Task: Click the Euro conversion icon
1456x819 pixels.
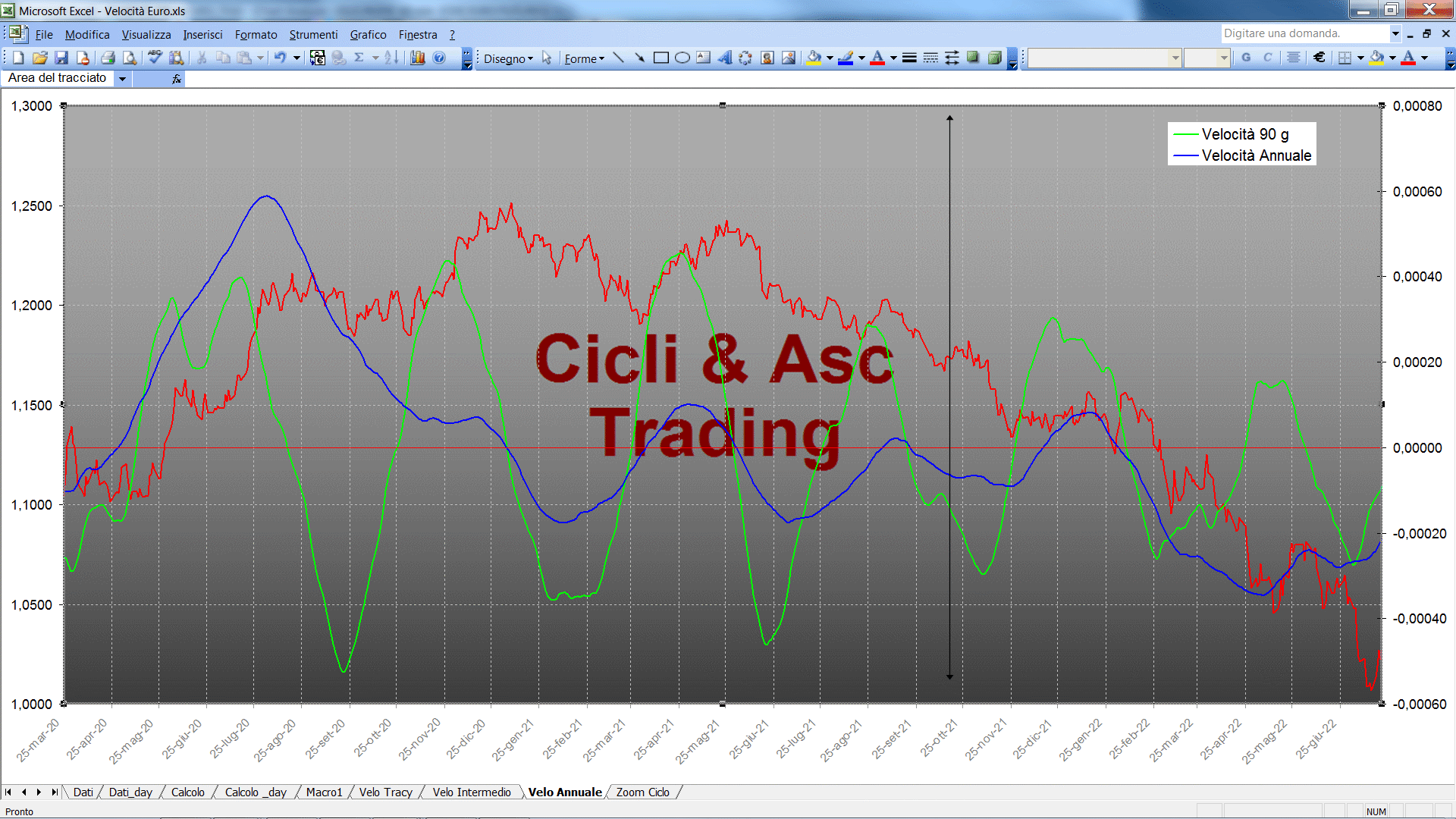Action: [318, 58]
